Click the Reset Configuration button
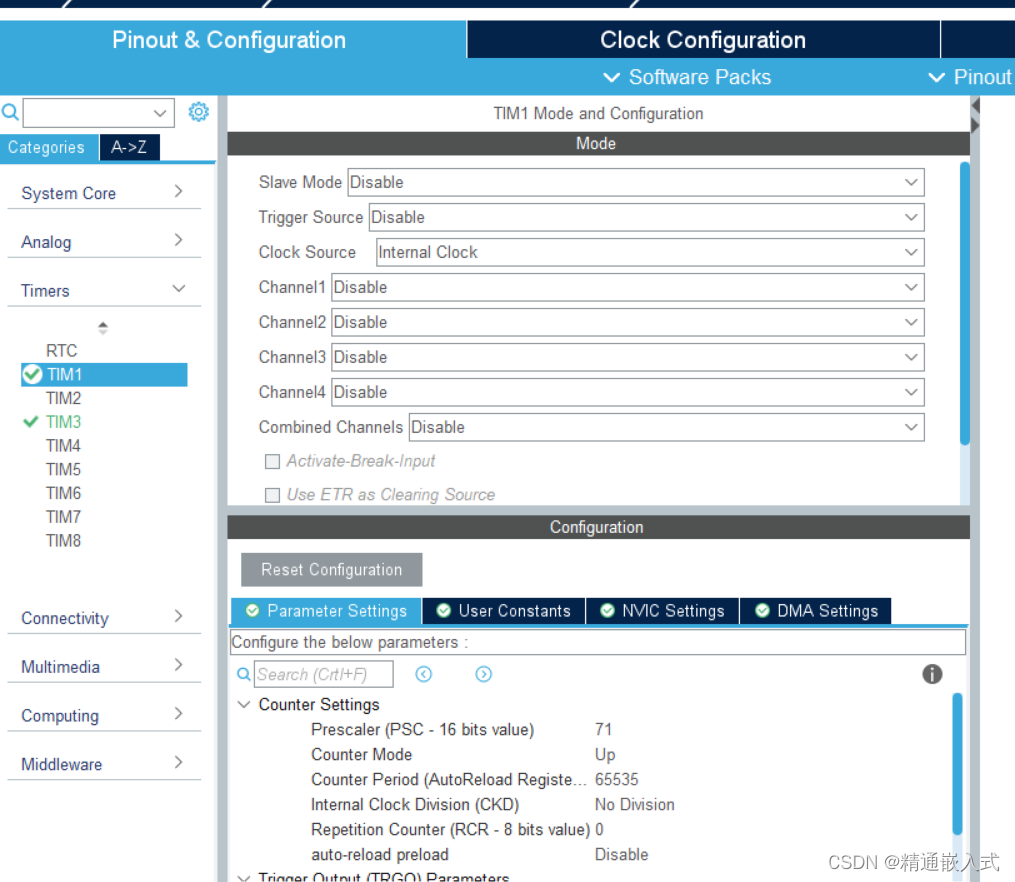1015x882 pixels. pos(331,569)
